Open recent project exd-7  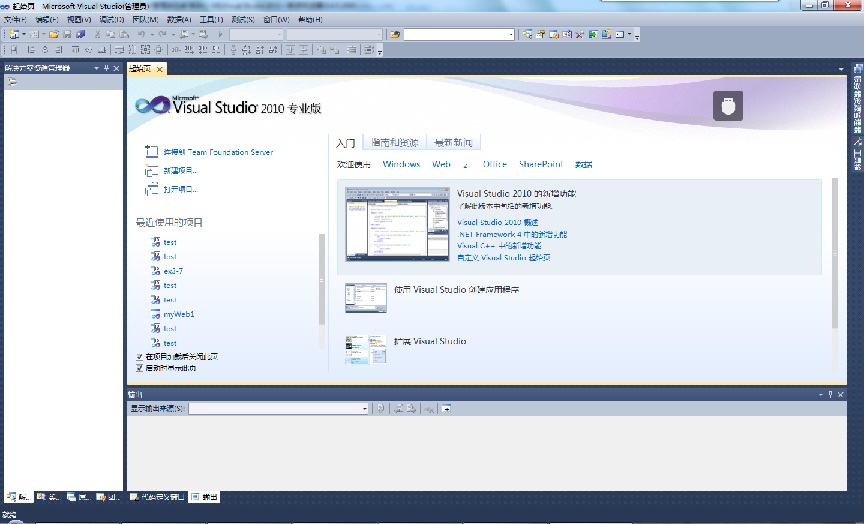click(x=173, y=271)
